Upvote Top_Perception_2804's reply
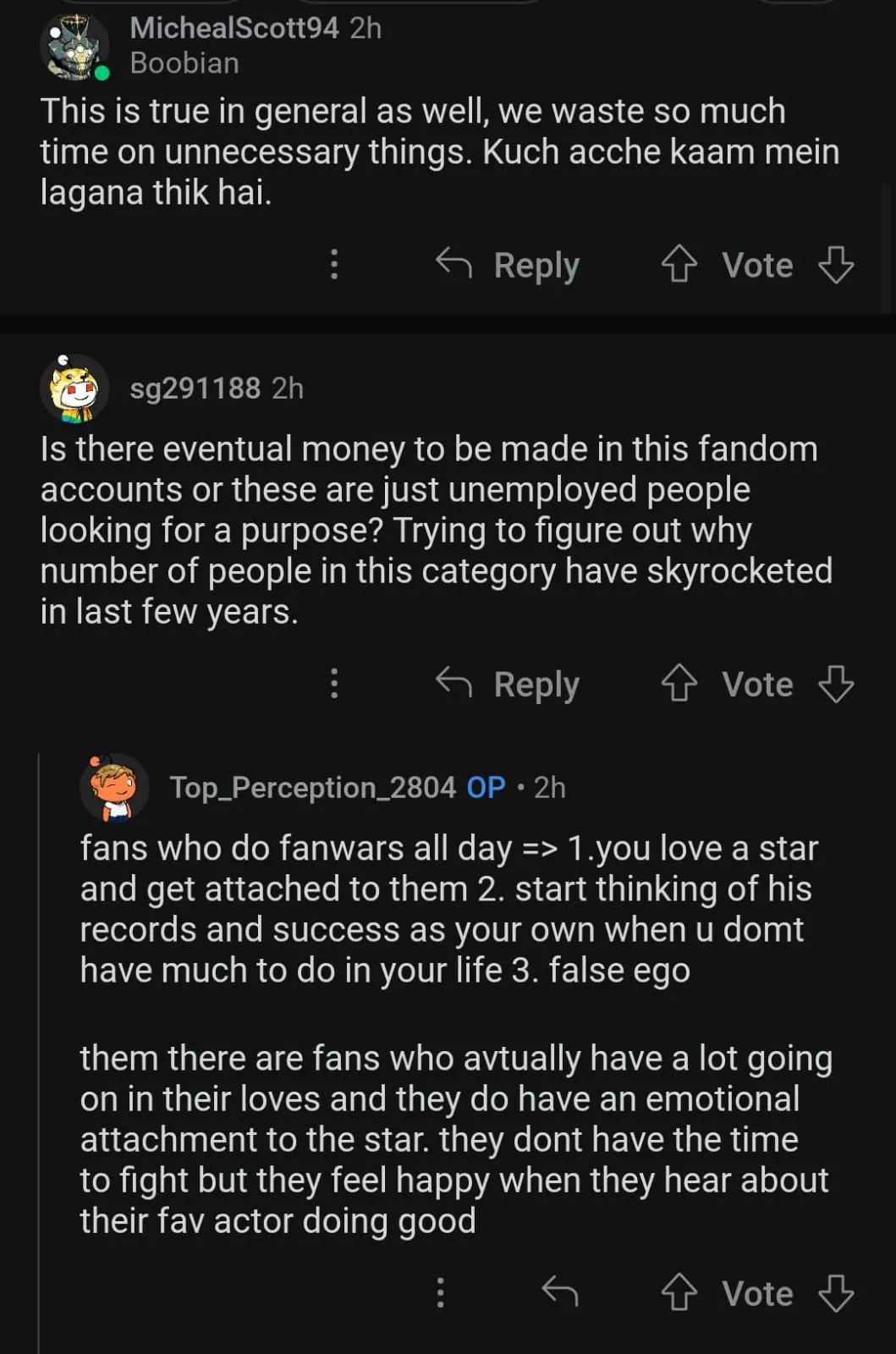Screen dimensions: 896x1354 pyautogui.click(x=679, y=1292)
